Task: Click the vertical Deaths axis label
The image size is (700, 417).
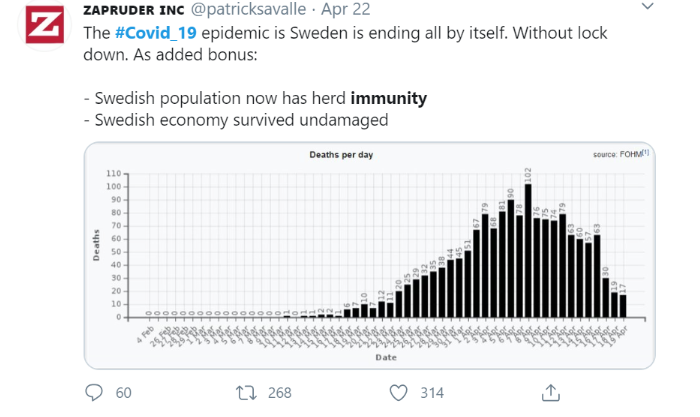Action: 97,245
